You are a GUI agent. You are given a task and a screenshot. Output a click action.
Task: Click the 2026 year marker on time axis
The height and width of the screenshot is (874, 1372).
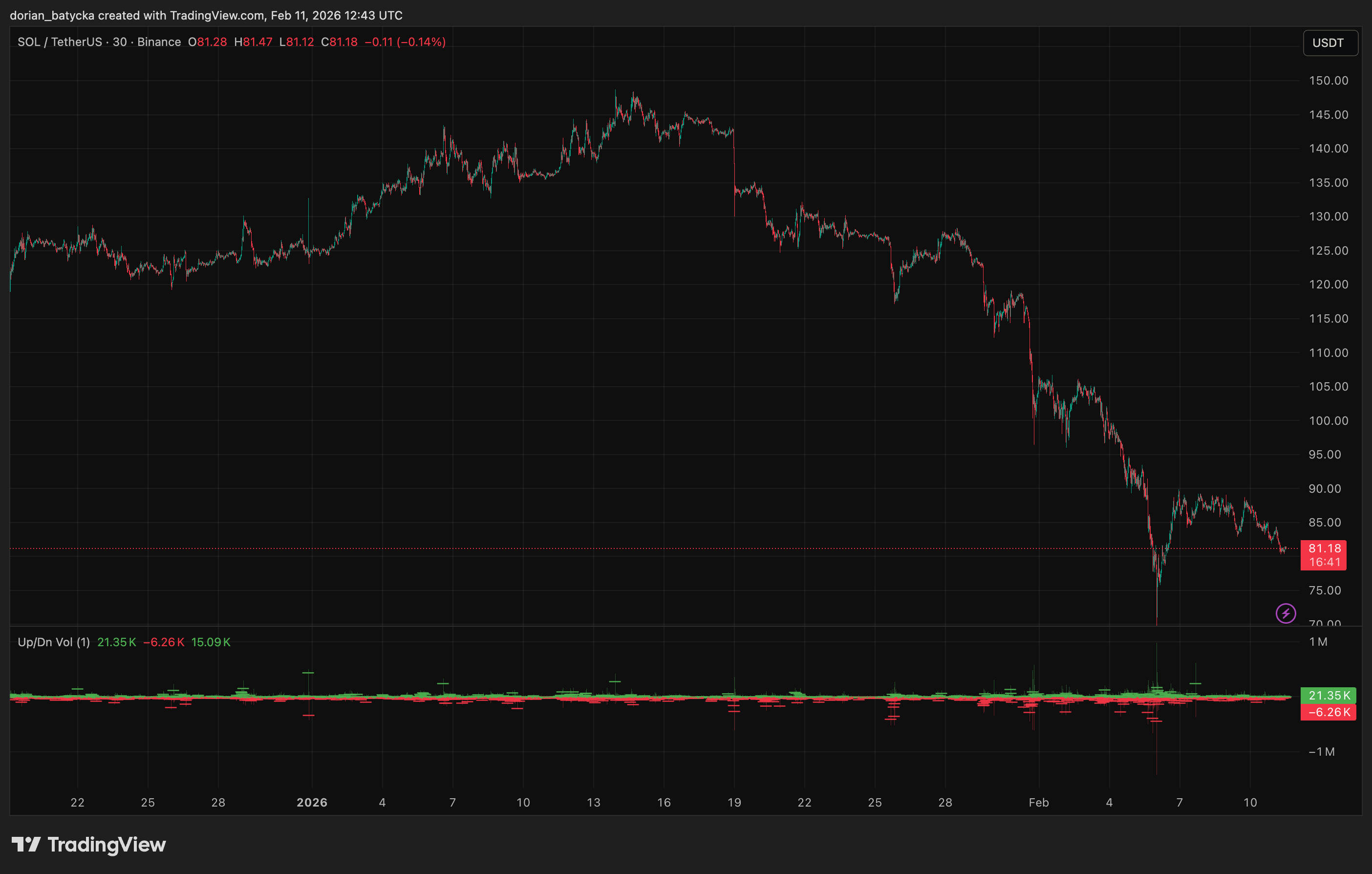[312, 802]
